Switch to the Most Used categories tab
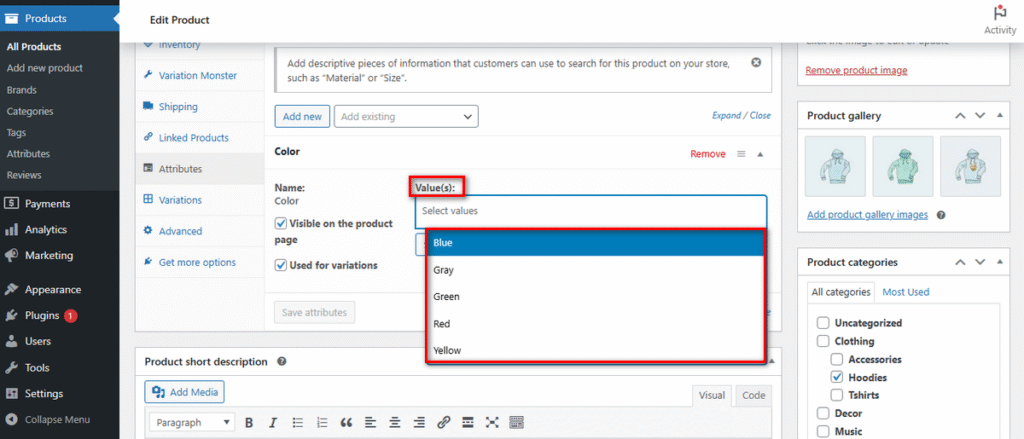 906,292
